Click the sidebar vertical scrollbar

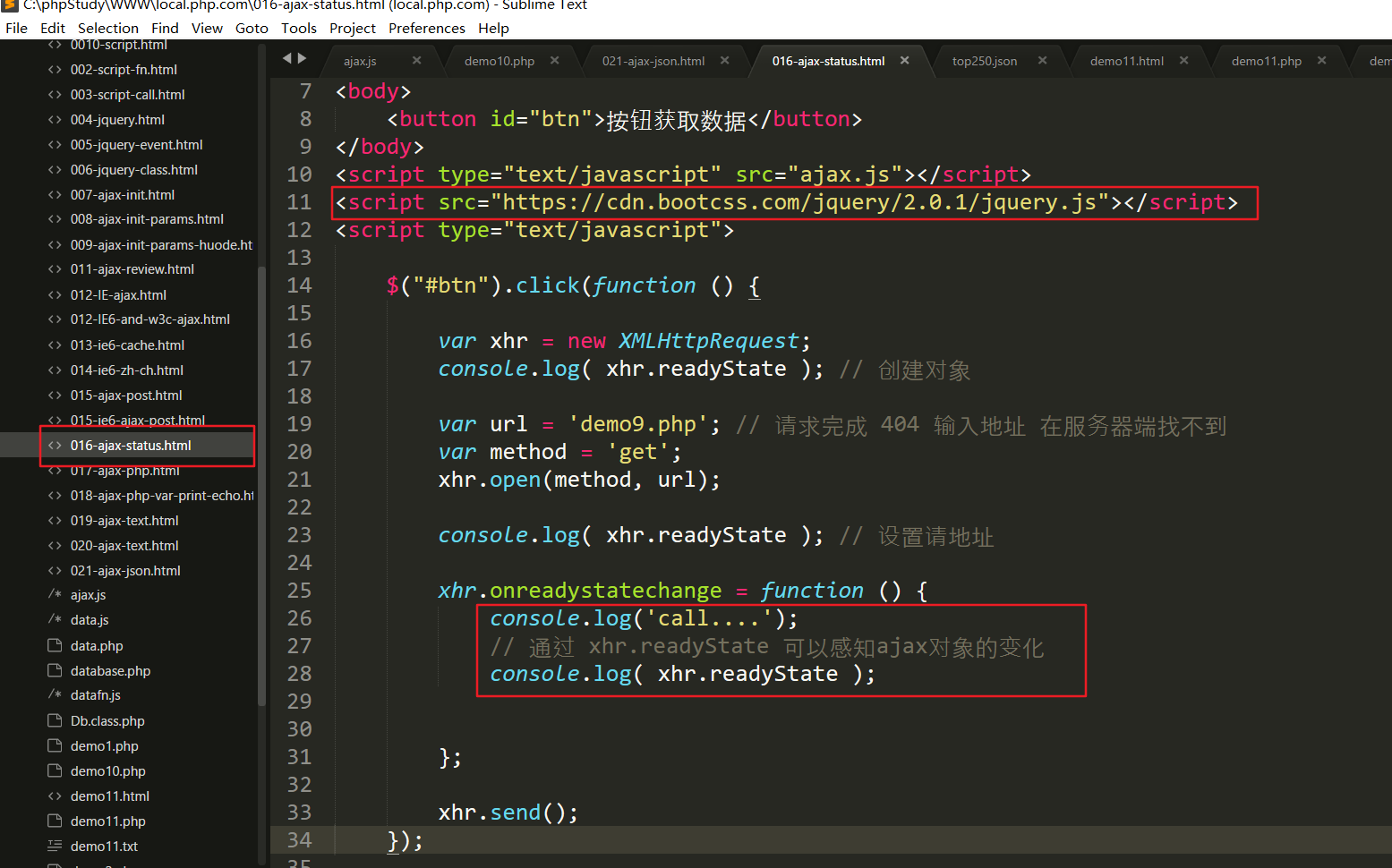point(261,483)
